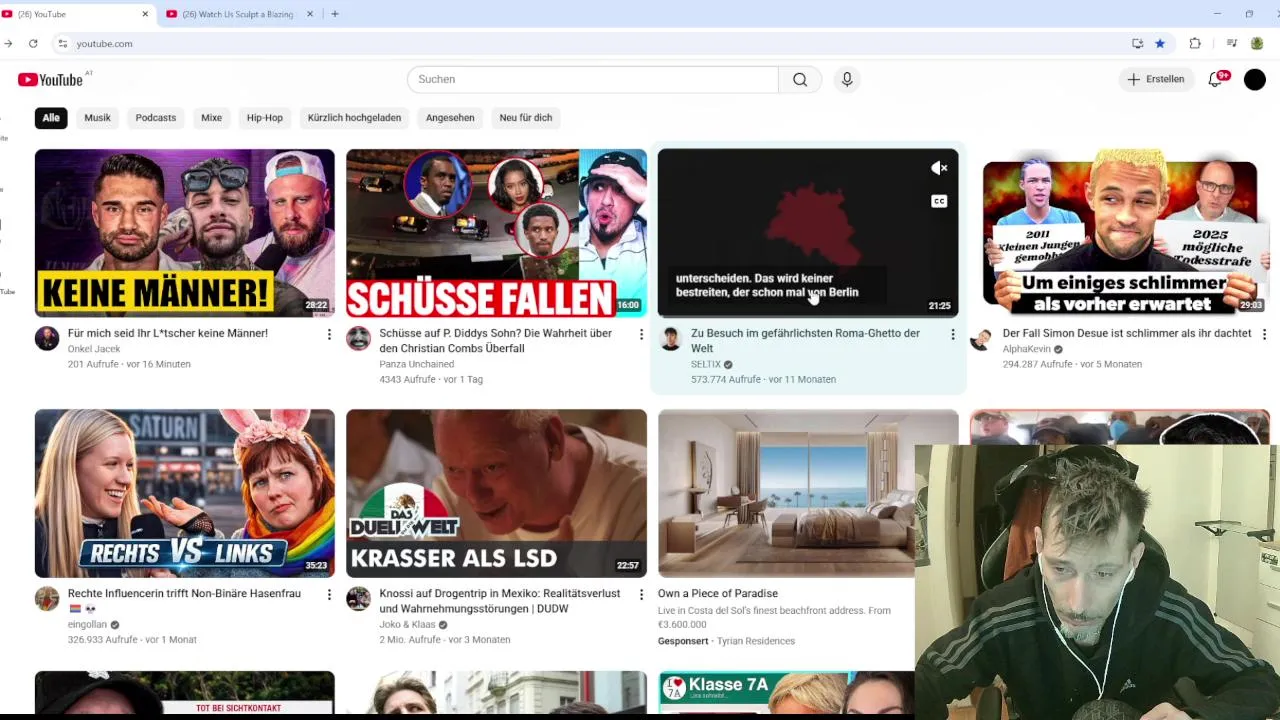The image size is (1280, 720).
Task: Open the browser extensions puzzle icon
Action: pyautogui.click(x=1195, y=44)
